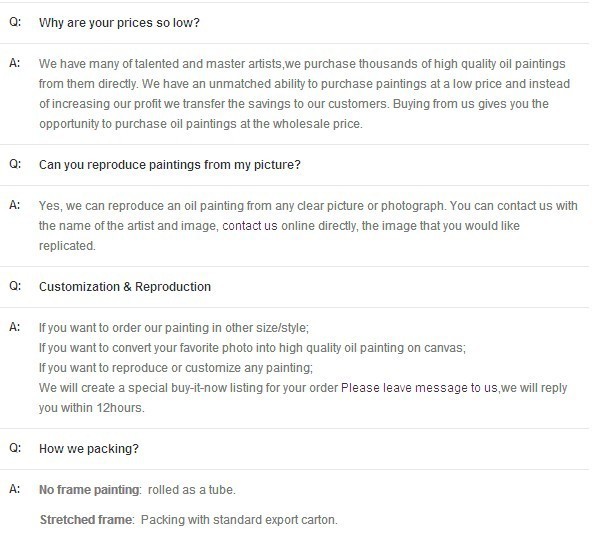Click the "Customization & Reproduction" heading
The width and height of the screenshot is (603, 538).
tap(125, 286)
